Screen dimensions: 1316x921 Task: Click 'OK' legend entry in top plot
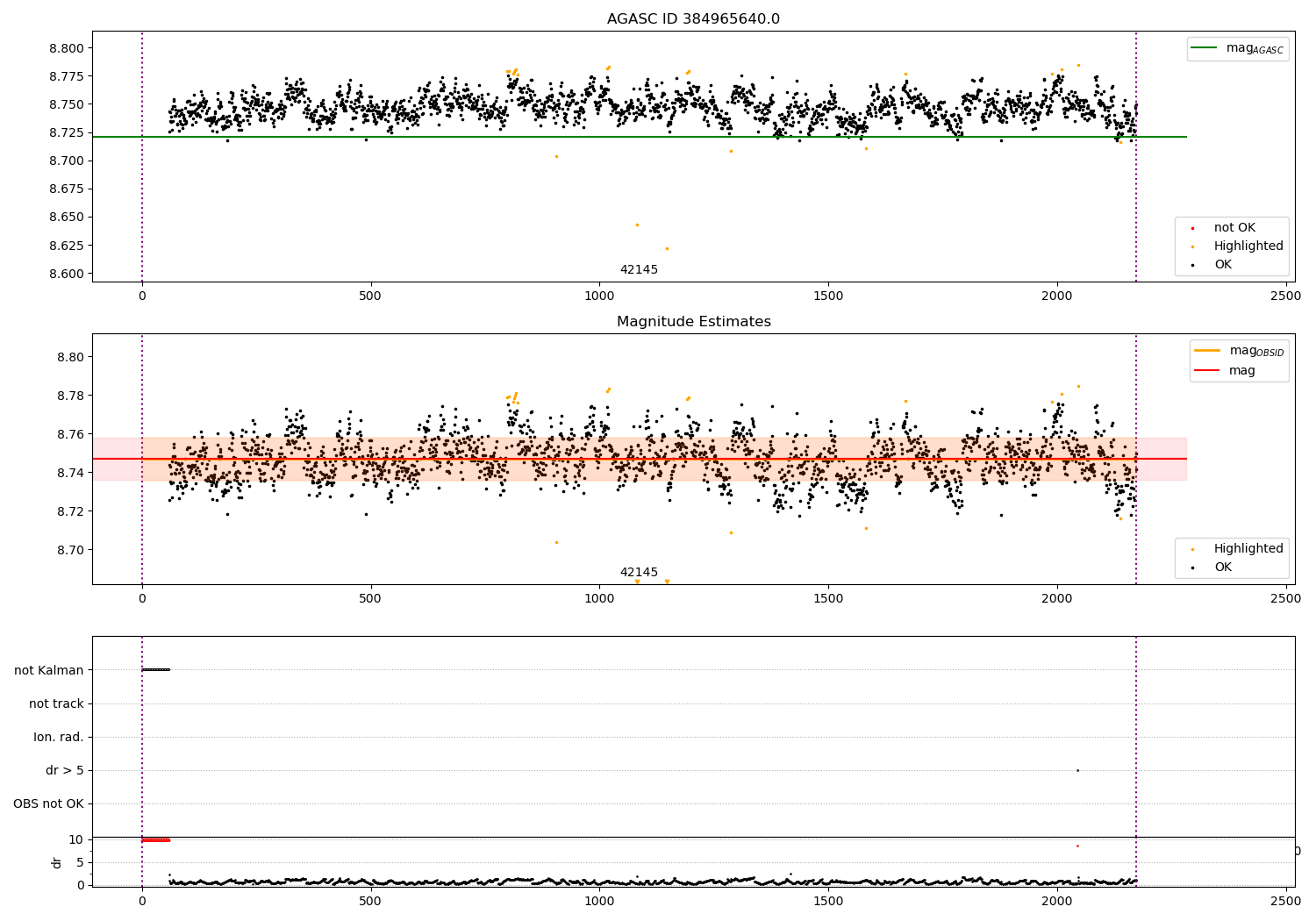pyautogui.click(x=1222, y=265)
